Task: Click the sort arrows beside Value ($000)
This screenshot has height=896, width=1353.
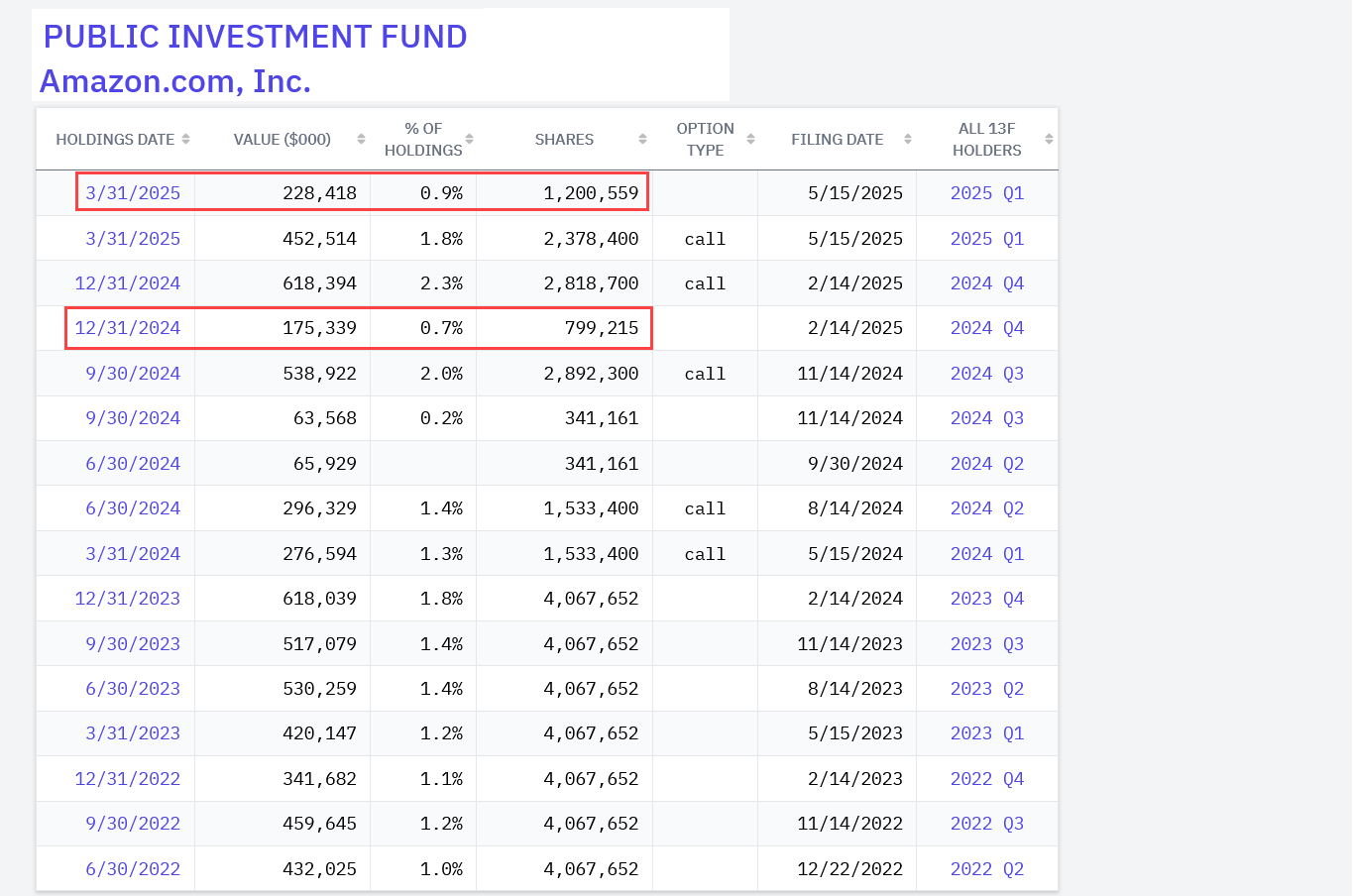Action: point(361,140)
